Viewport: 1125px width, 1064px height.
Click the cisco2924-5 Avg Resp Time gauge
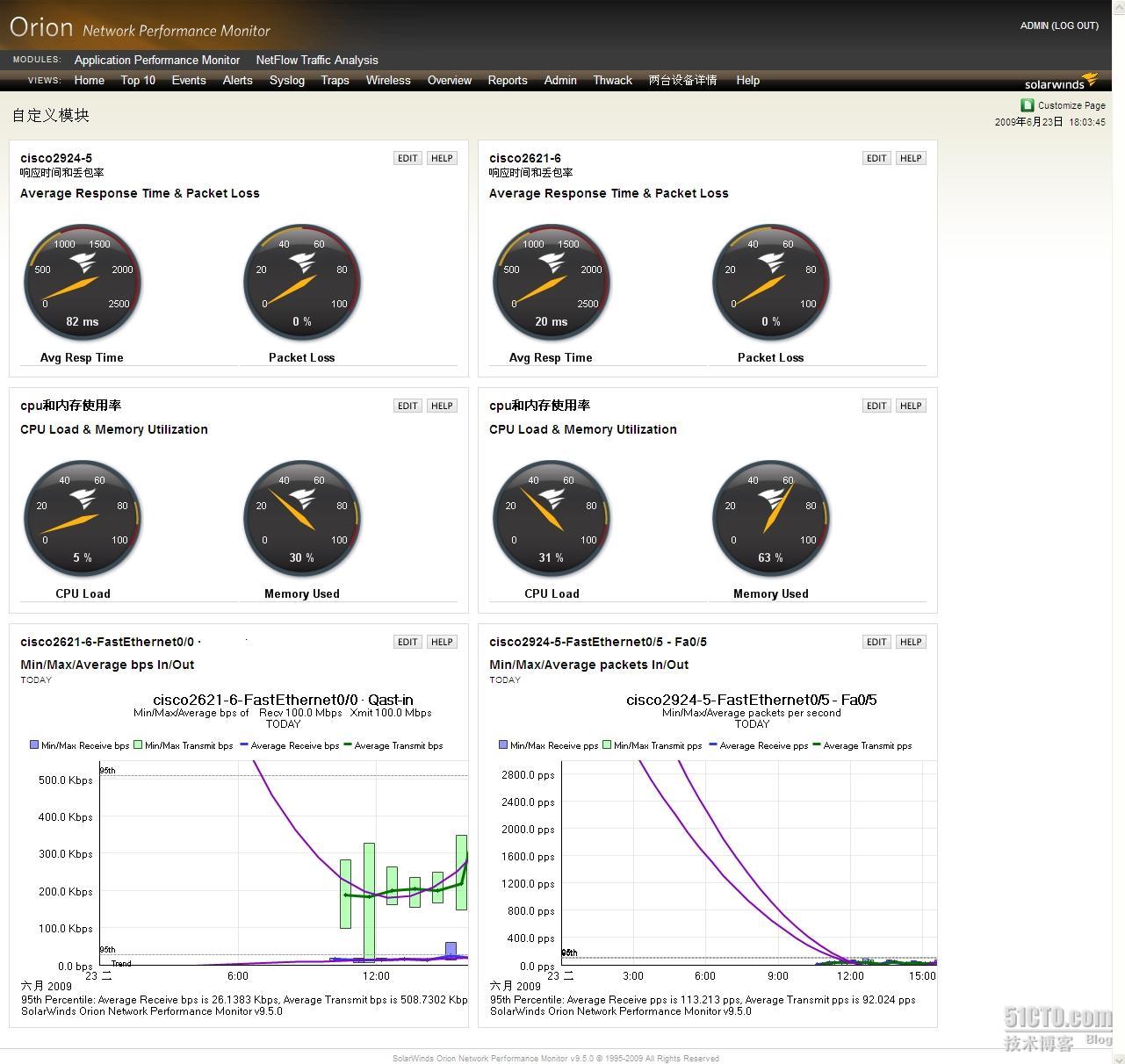coord(83,282)
